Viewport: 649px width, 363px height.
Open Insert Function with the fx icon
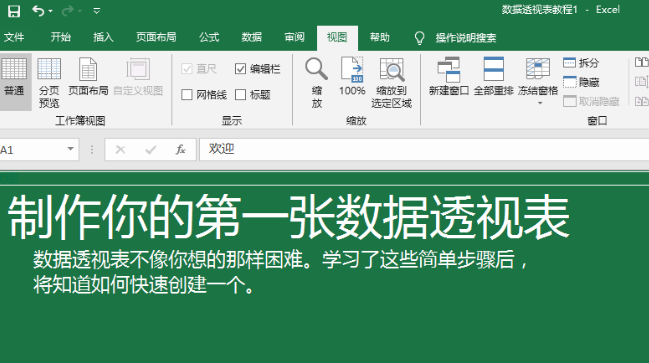(x=180, y=149)
